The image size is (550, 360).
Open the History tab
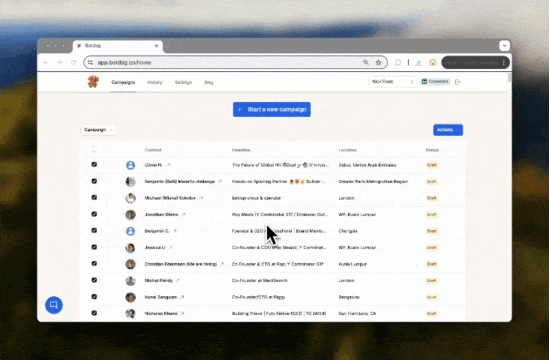[x=155, y=82]
